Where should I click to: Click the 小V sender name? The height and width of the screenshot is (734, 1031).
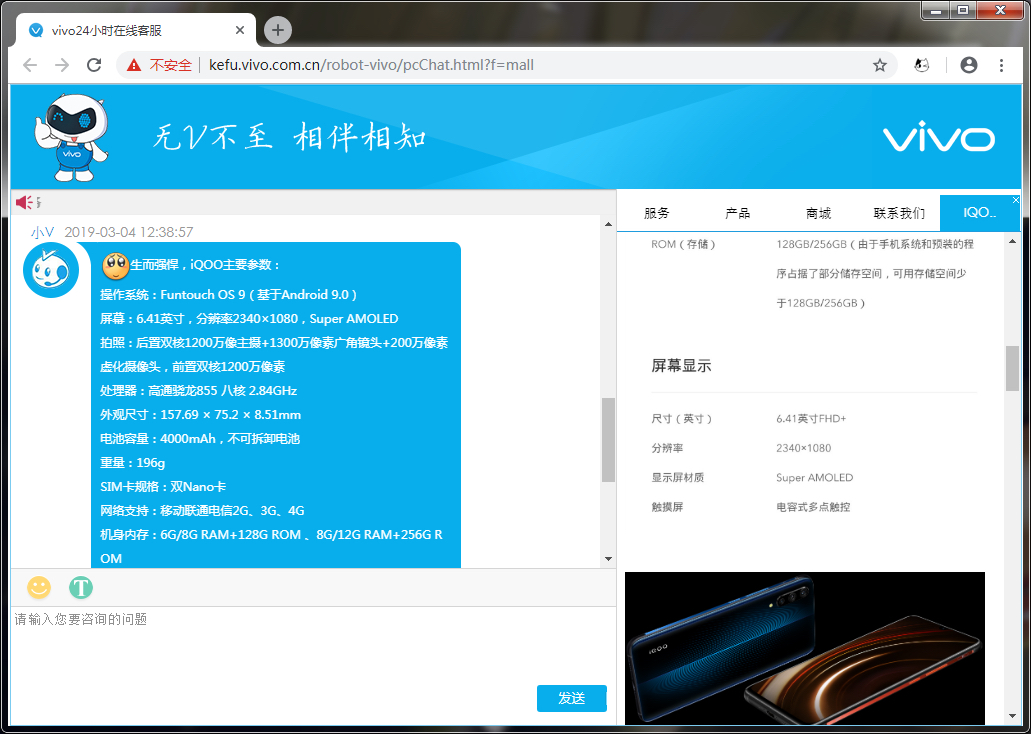click(x=42, y=232)
